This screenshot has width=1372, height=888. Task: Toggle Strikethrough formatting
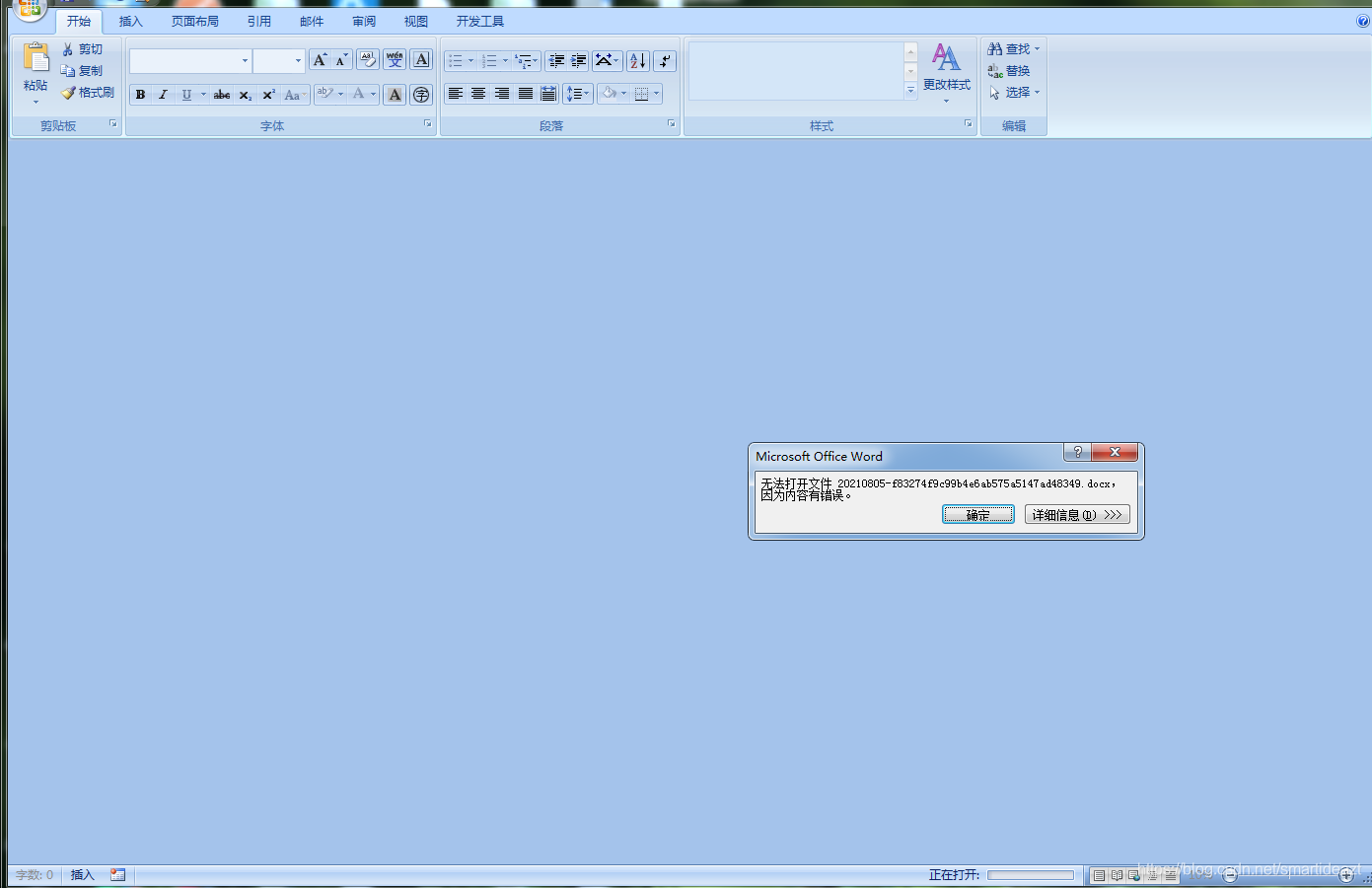(222, 95)
